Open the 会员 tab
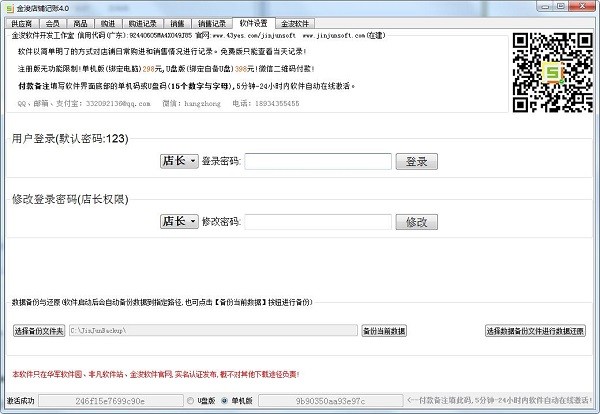 [52, 21]
